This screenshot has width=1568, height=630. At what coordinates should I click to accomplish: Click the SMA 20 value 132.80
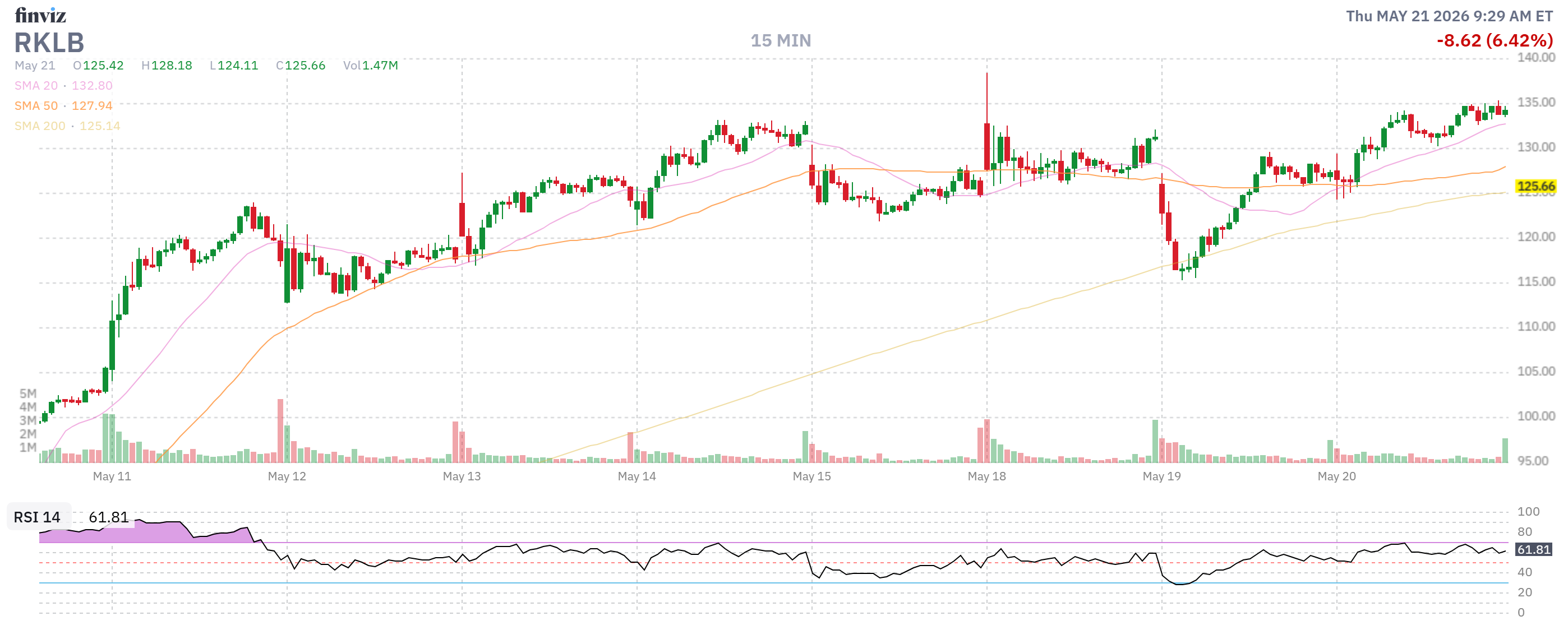click(x=92, y=86)
